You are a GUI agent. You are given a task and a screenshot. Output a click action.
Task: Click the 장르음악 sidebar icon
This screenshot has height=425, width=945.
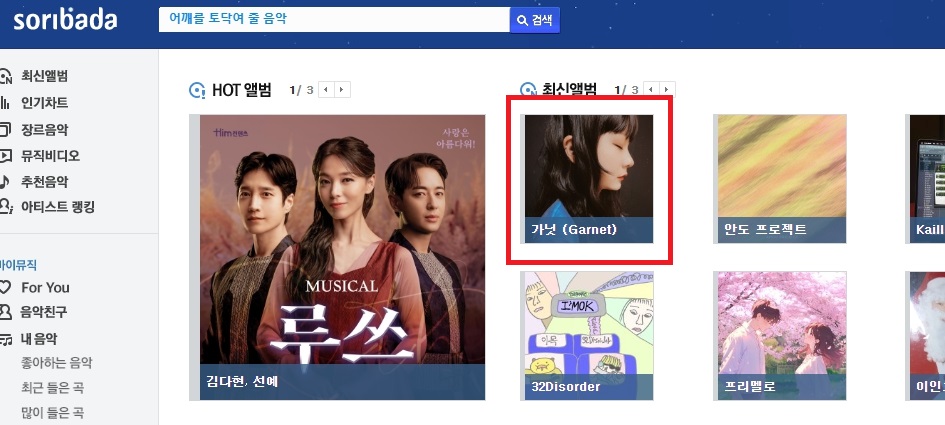coord(5,129)
